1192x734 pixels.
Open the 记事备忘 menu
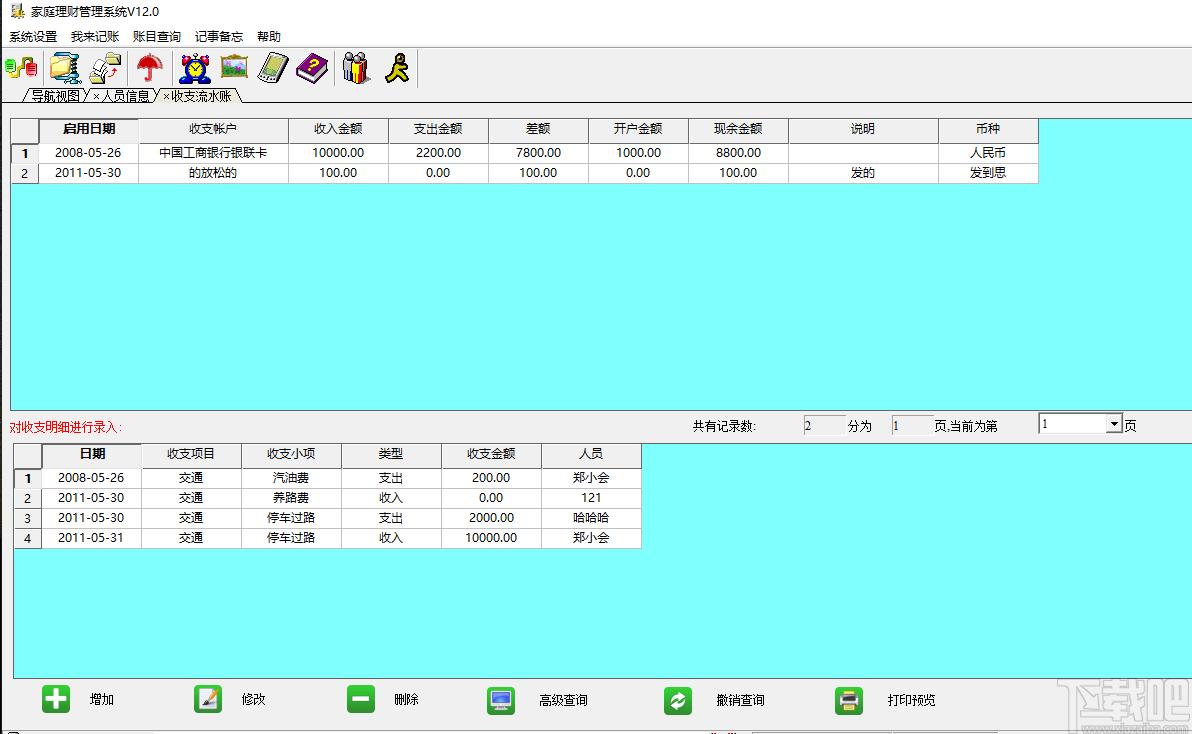(x=219, y=36)
